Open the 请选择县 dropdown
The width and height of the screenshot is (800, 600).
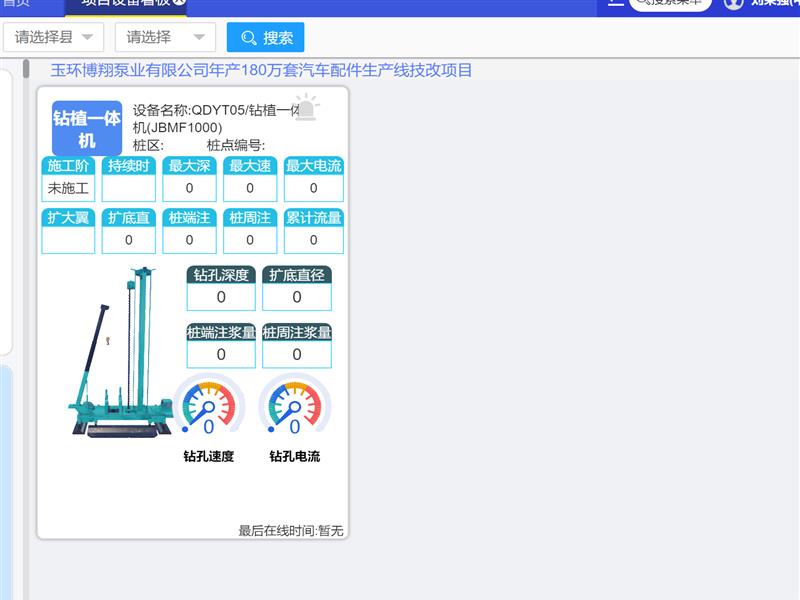click(54, 38)
